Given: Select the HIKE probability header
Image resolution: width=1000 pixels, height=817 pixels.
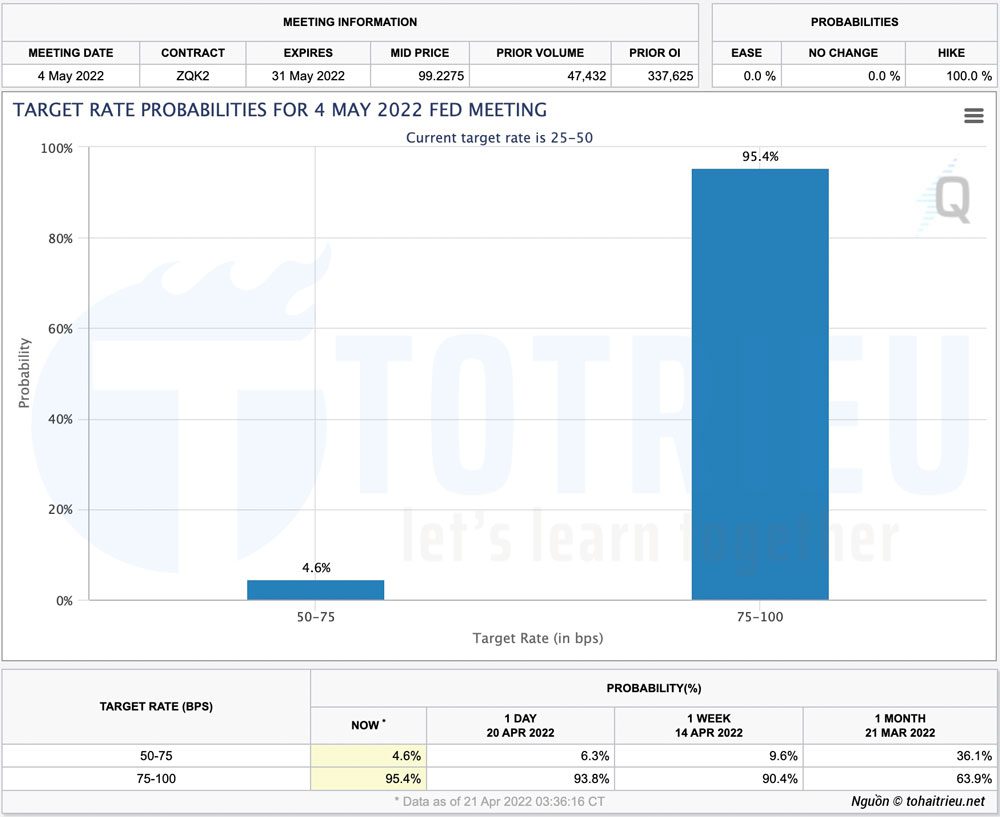Looking at the screenshot, I should point(951,53).
